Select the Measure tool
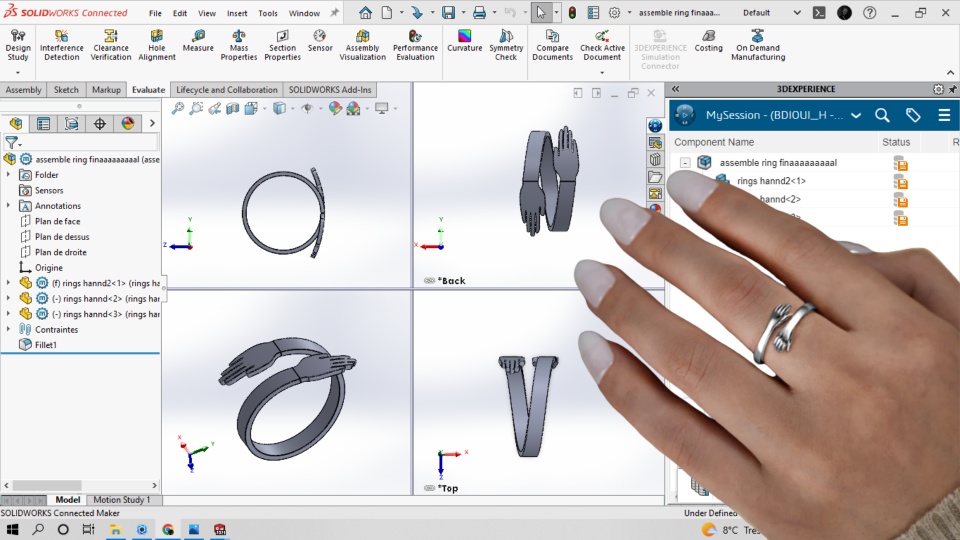Viewport: 960px width, 540px height. click(x=198, y=41)
